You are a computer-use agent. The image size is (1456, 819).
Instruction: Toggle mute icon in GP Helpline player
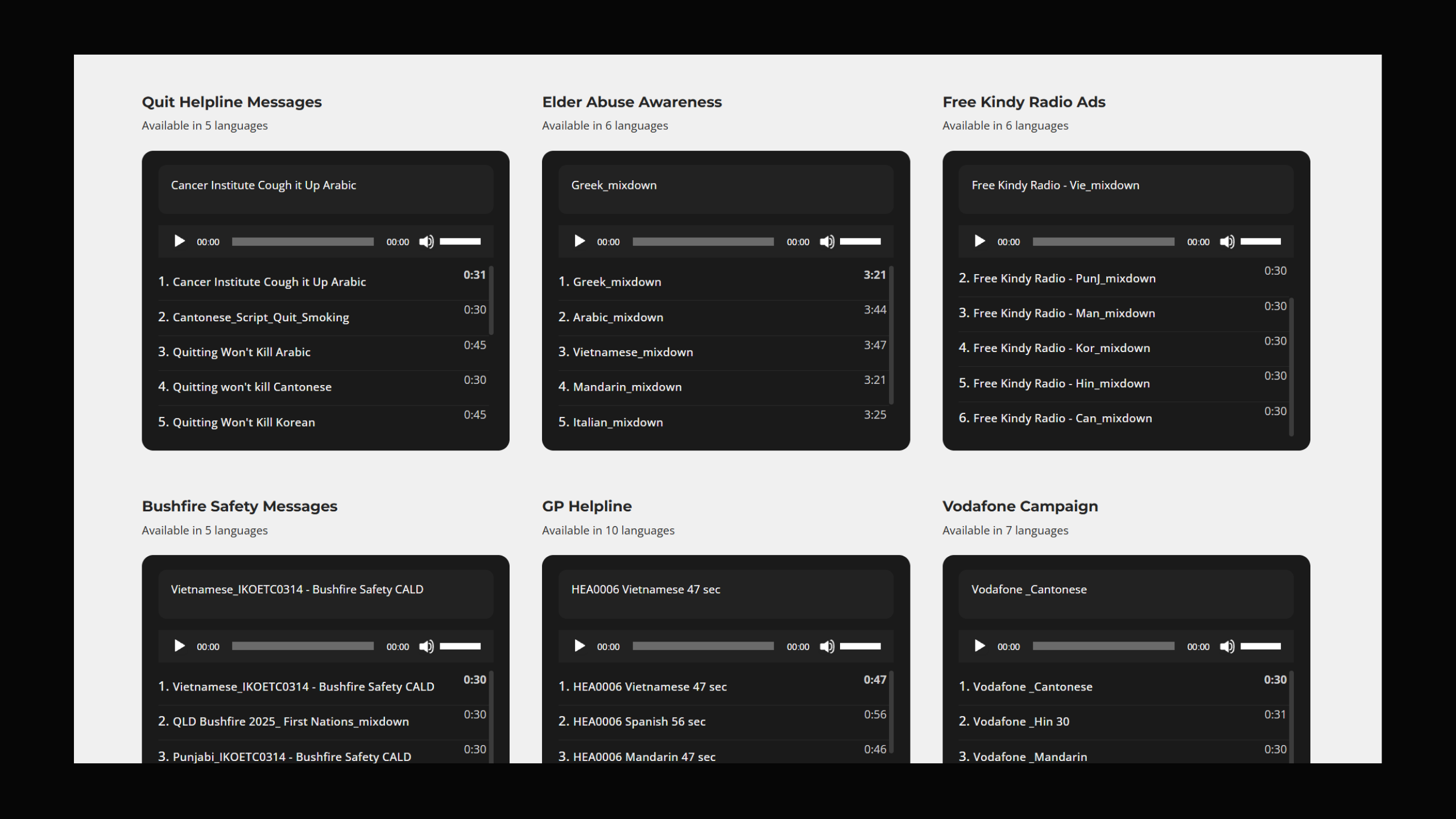pyautogui.click(x=826, y=647)
